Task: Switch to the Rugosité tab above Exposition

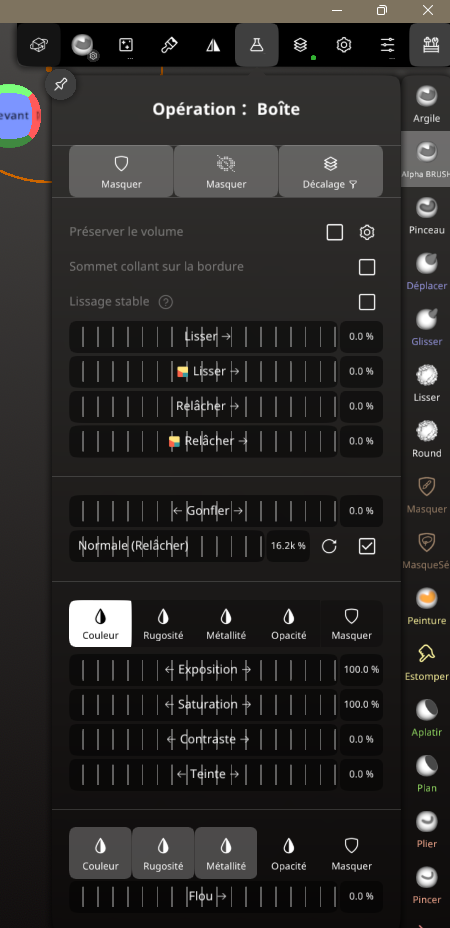Action: pyautogui.click(x=163, y=623)
